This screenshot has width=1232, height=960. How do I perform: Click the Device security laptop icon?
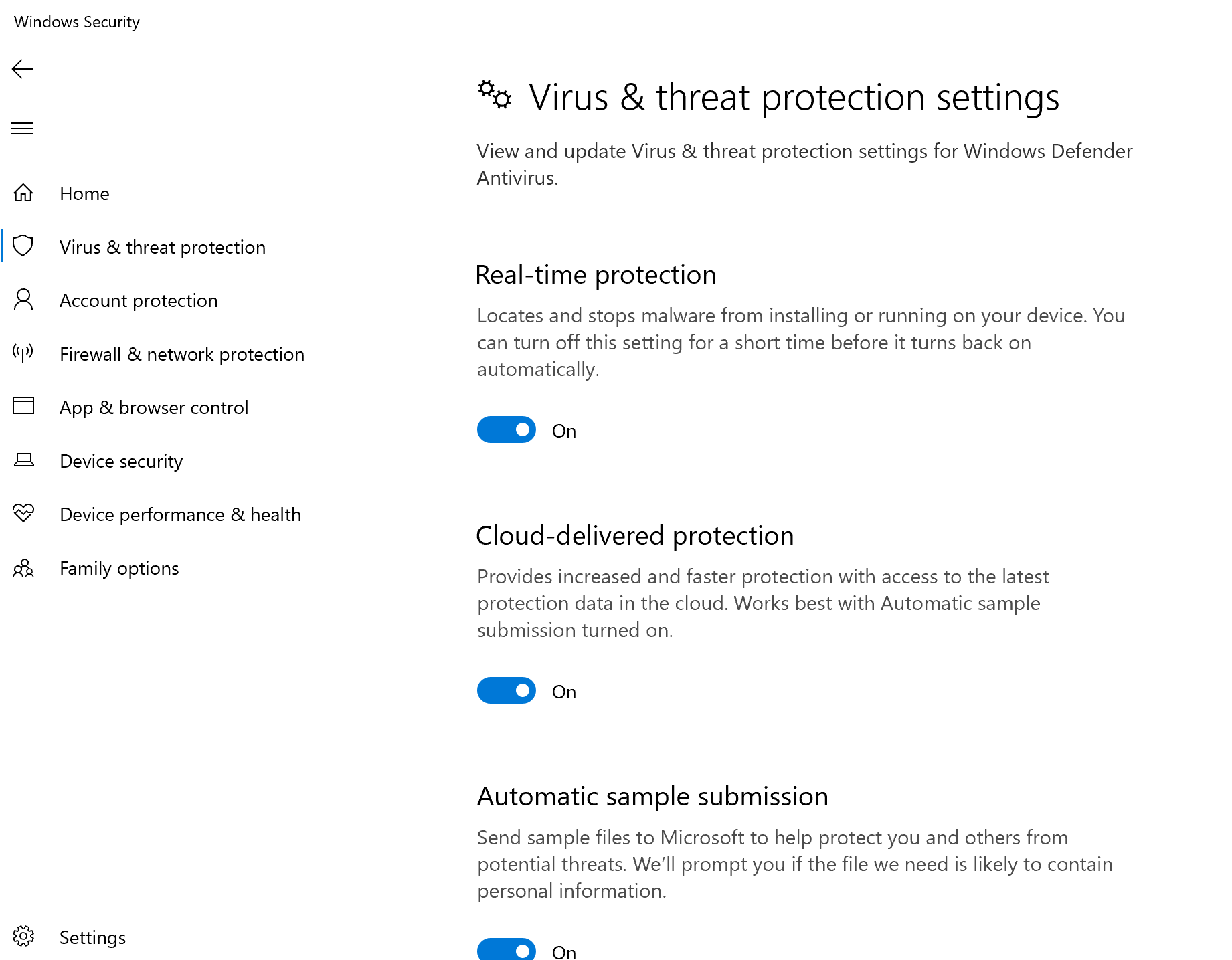pyautogui.click(x=23, y=460)
